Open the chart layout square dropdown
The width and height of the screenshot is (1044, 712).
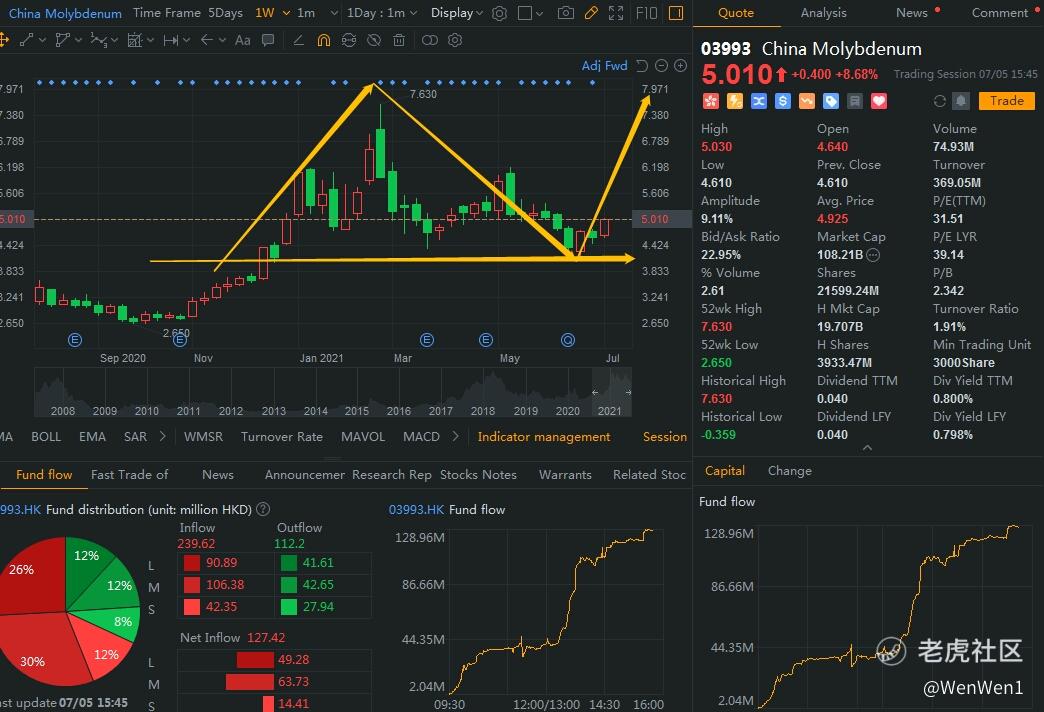[531, 13]
